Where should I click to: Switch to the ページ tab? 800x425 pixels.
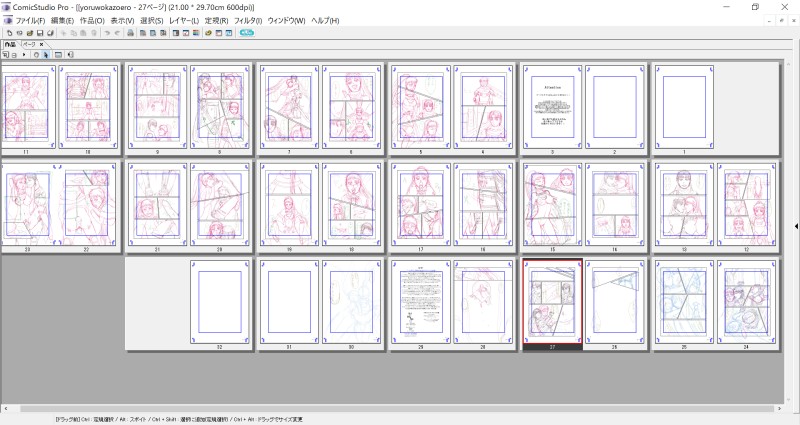pyautogui.click(x=29, y=44)
